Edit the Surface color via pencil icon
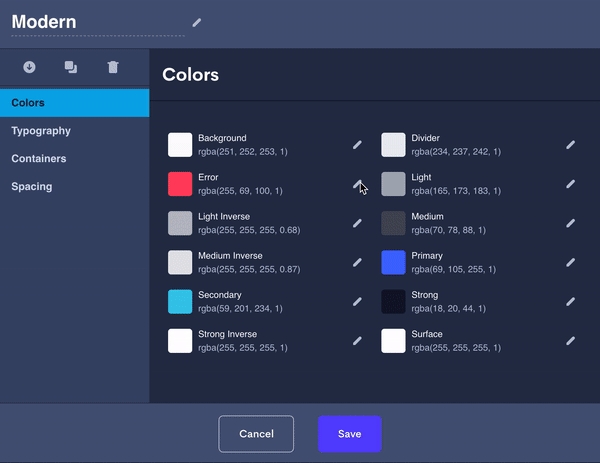This screenshot has width=600, height=463. [x=570, y=340]
